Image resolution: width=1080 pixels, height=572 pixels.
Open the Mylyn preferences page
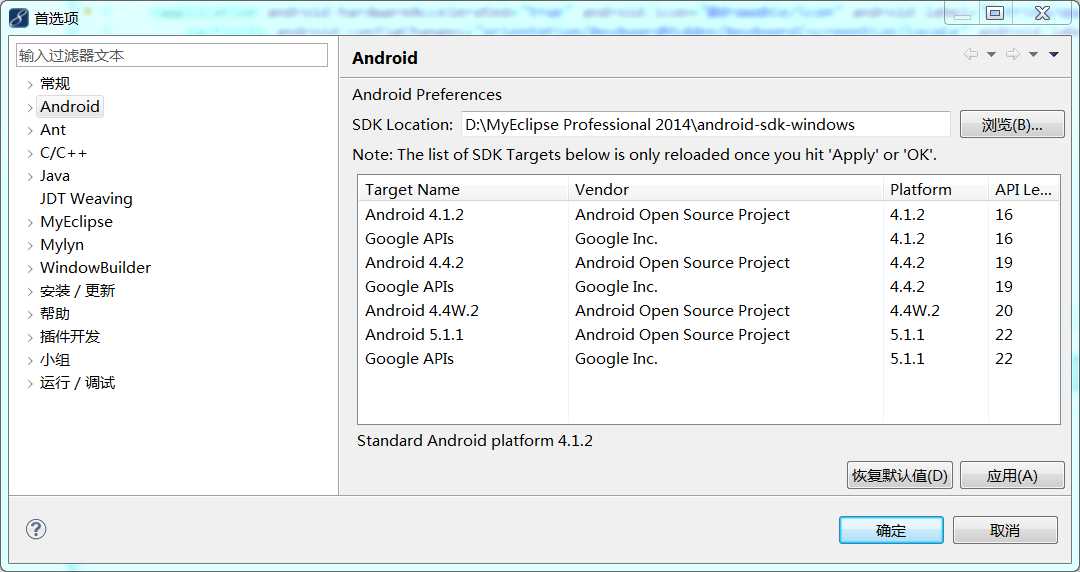tap(62, 245)
